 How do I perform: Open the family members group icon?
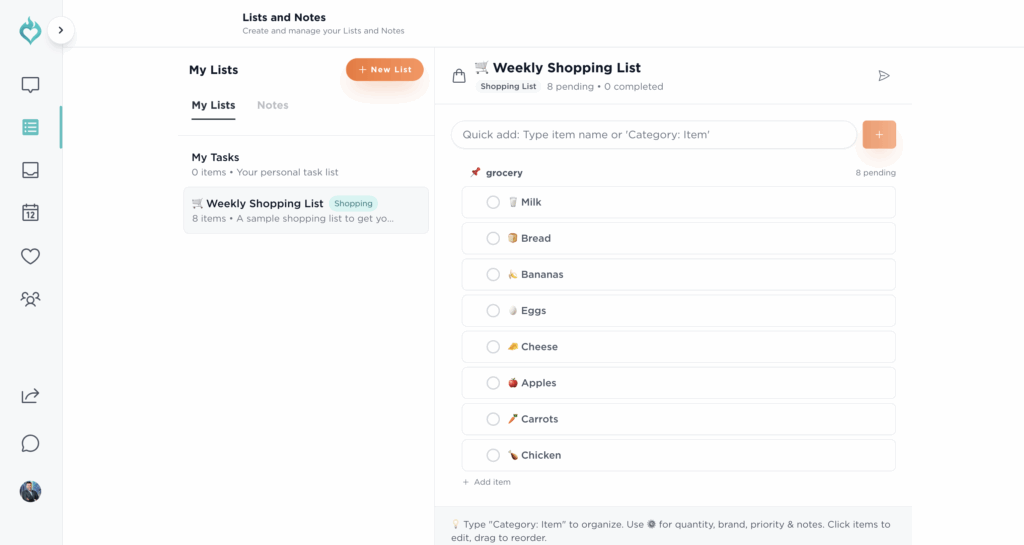point(30,299)
